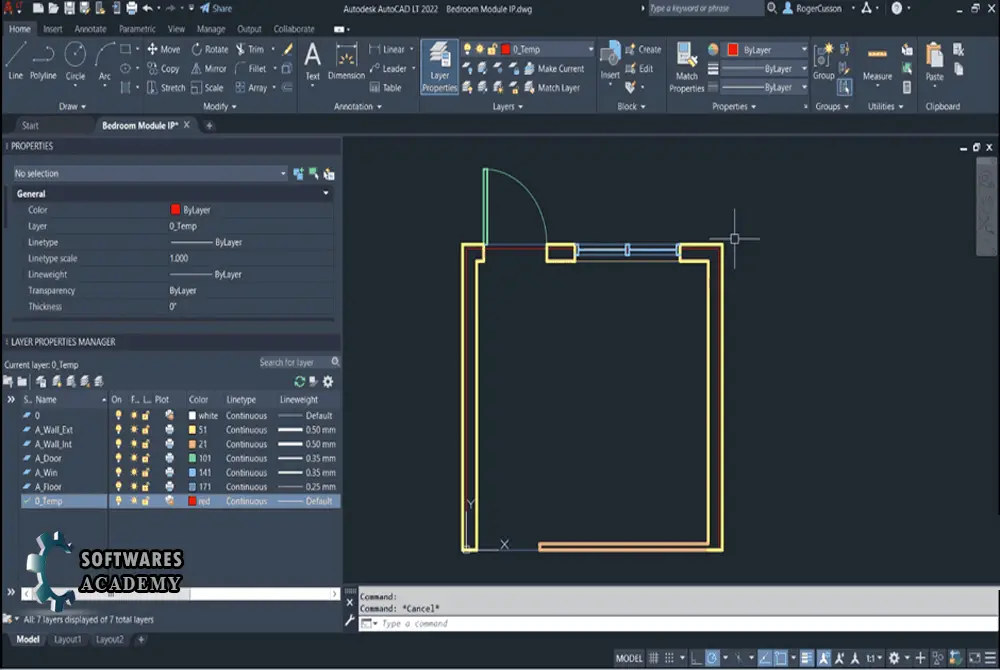Click the Move tool in Modify panel
Viewport: 1000px width, 670px height.
pos(164,49)
